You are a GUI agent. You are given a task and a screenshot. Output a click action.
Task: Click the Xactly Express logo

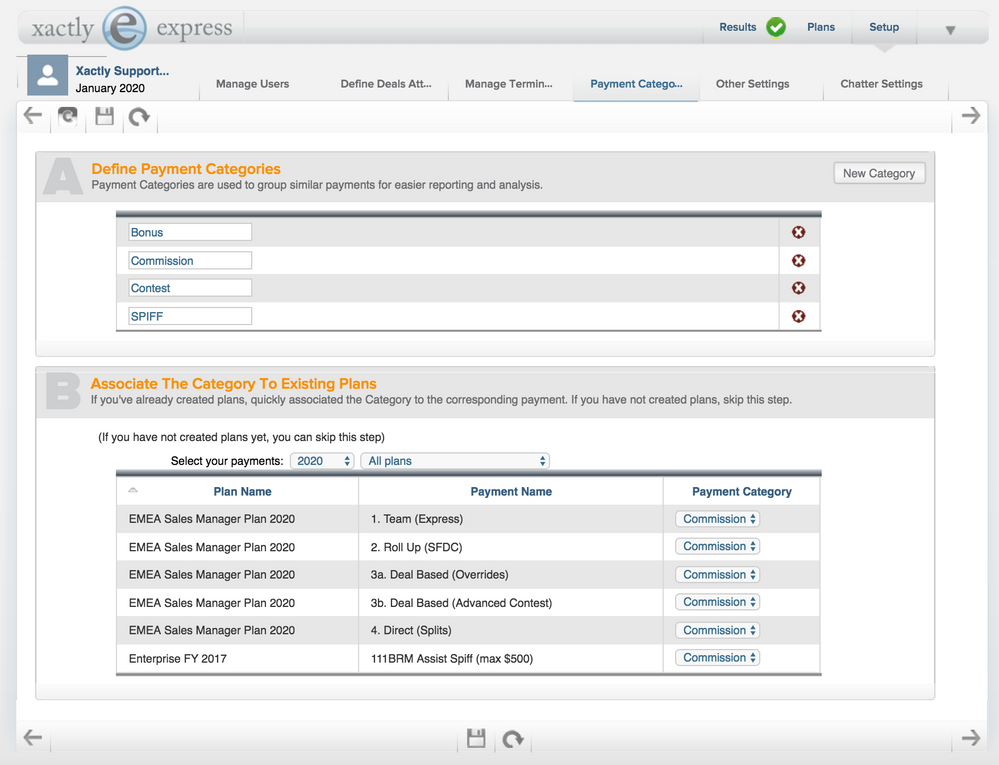(132, 28)
